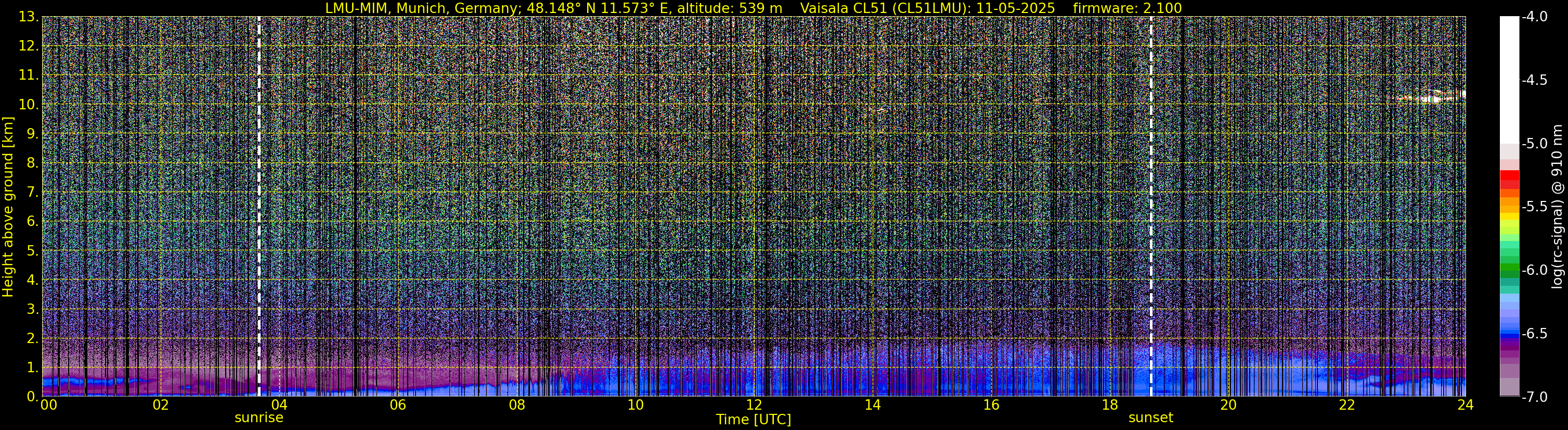Click the 'Height above ground [km]' axis label
The width and height of the screenshot is (1568, 430).
8,207
